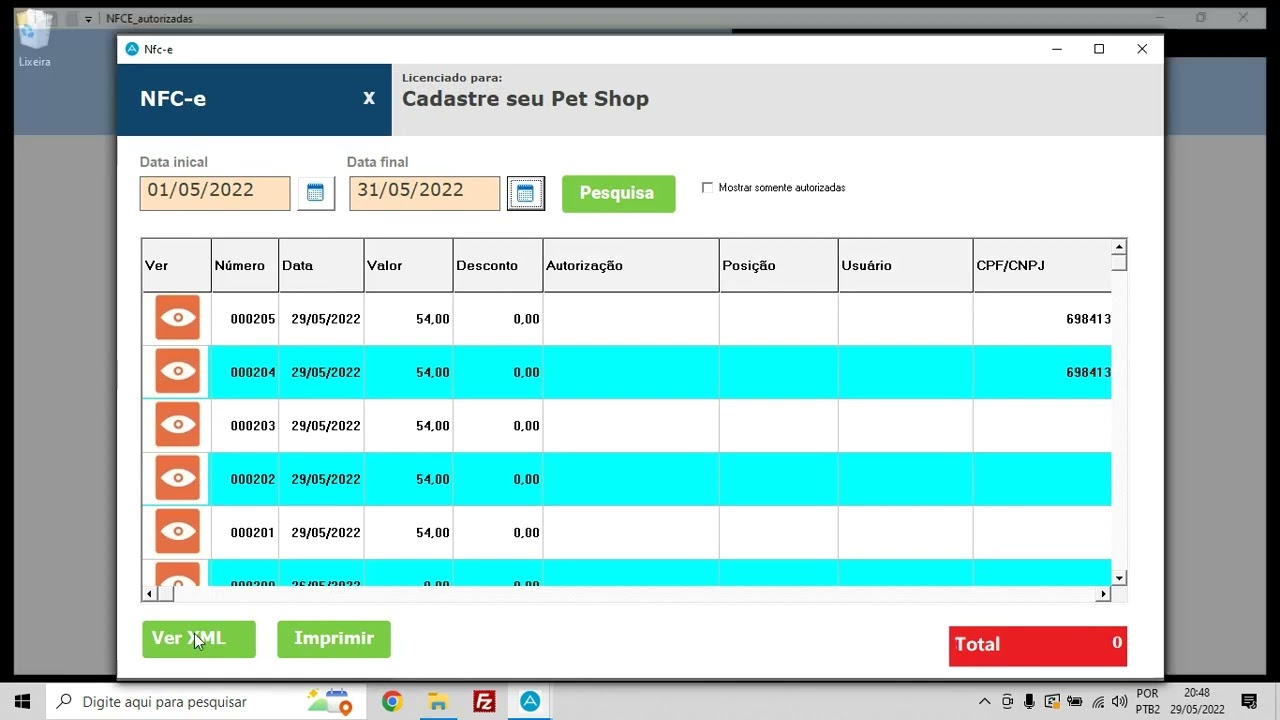Open calendar picker for Data inicial
1280x720 pixels.
(x=315, y=193)
